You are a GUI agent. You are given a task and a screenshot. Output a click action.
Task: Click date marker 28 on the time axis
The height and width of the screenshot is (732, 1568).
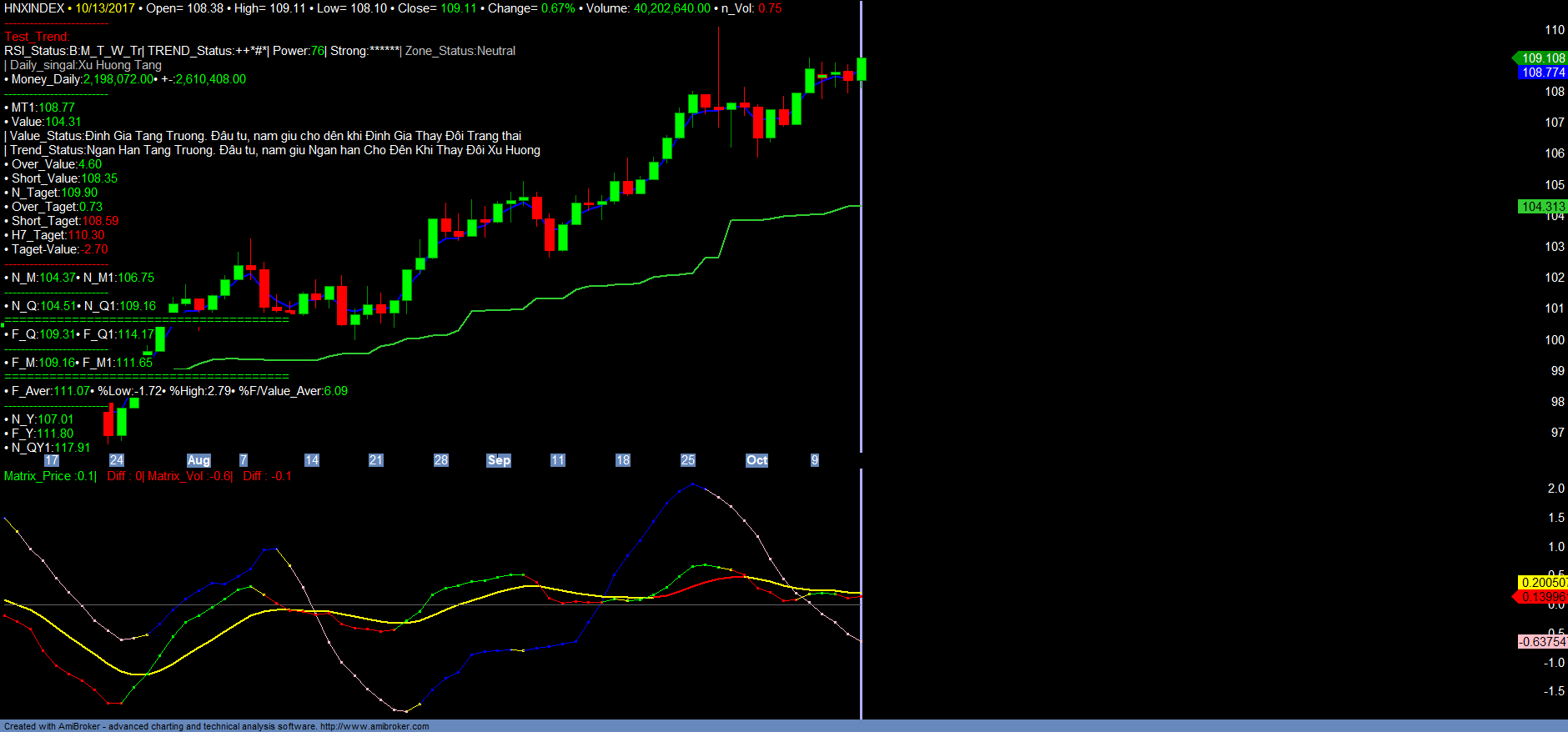point(440,460)
